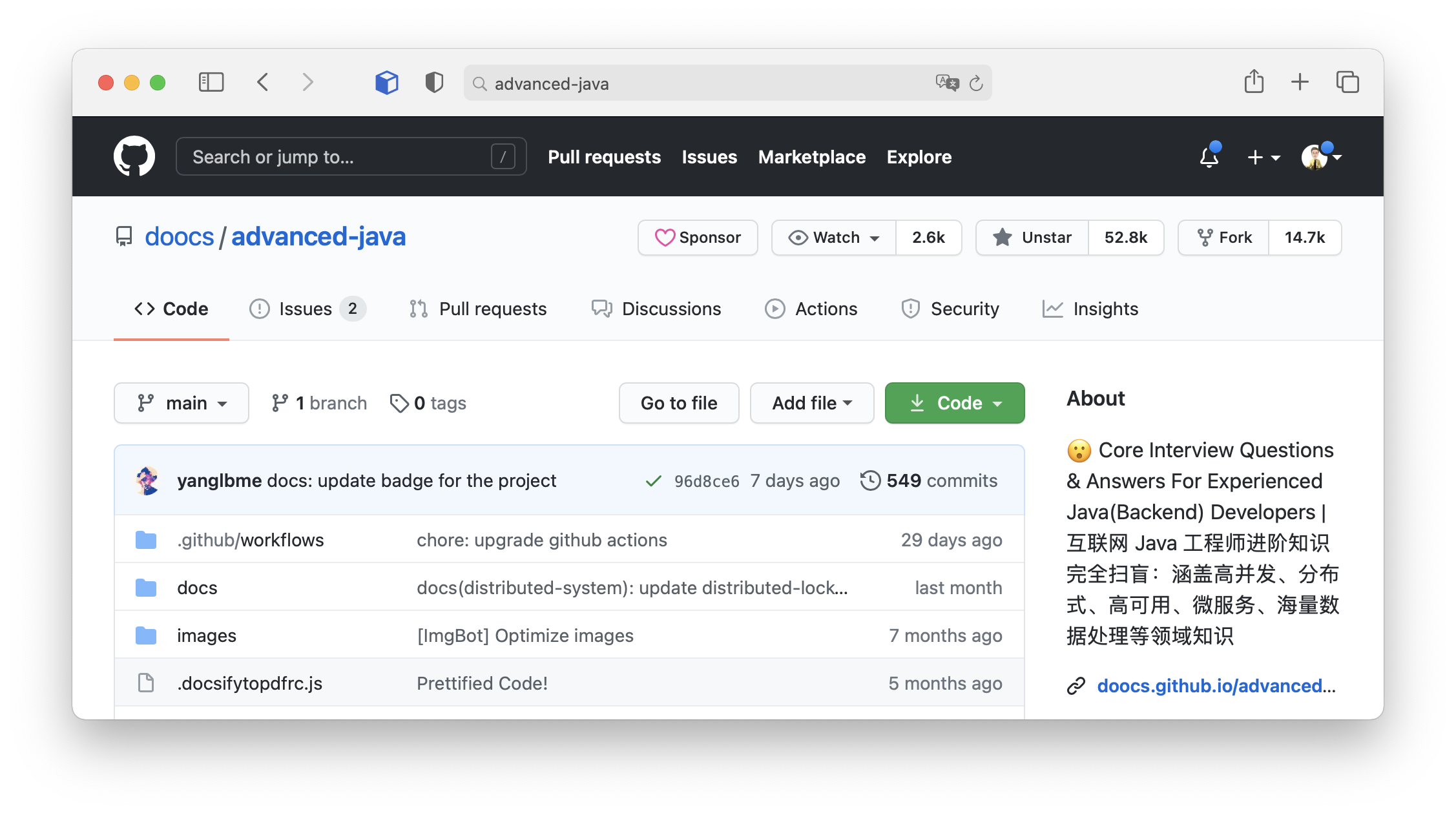Open the Insights tab
Viewport: 1456px width, 815px height.
click(x=1090, y=309)
